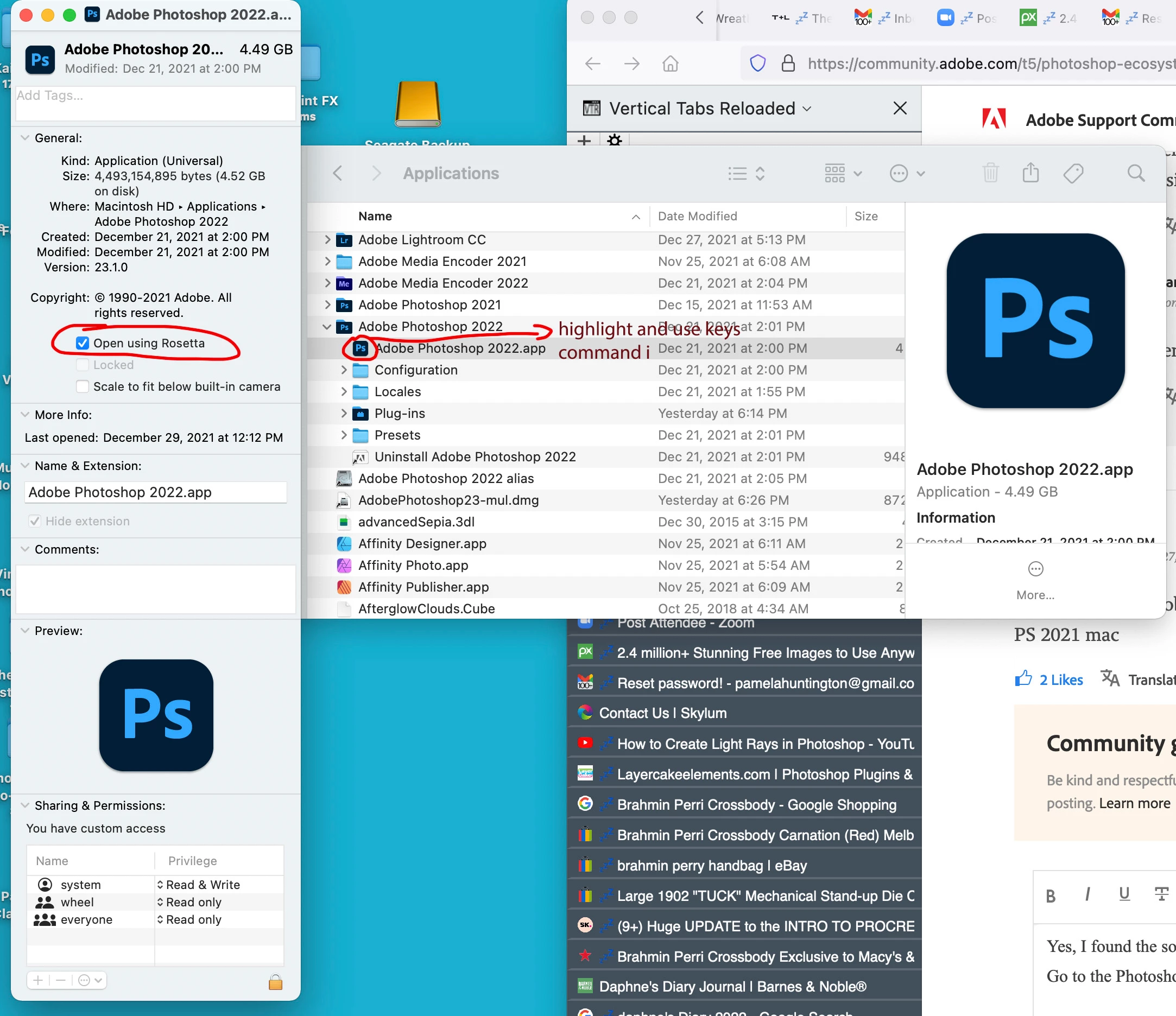Collapse the Adobe Photoshop 2022 folder
The height and width of the screenshot is (1016, 1176).
coord(327,327)
